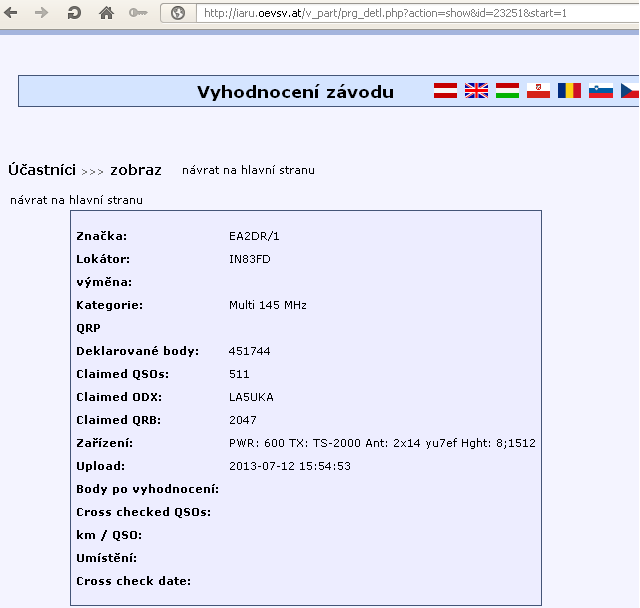640x608 pixels.
Task: Switch to Slovenian via its flag
Action: pos(600,91)
